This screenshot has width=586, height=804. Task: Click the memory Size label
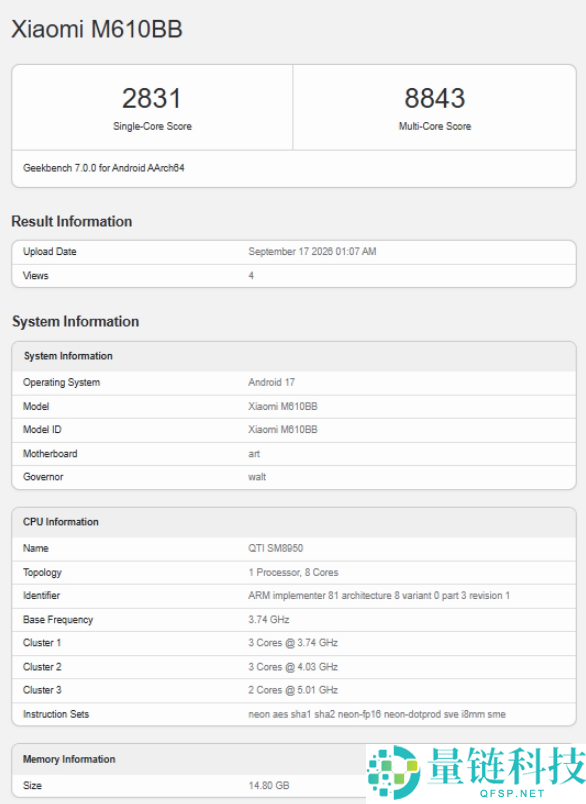[32, 785]
